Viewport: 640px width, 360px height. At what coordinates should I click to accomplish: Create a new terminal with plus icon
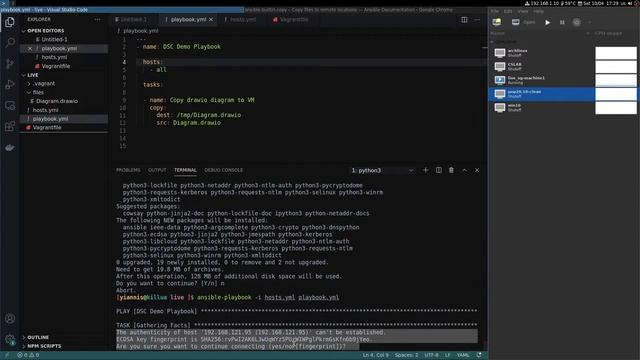point(425,170)
